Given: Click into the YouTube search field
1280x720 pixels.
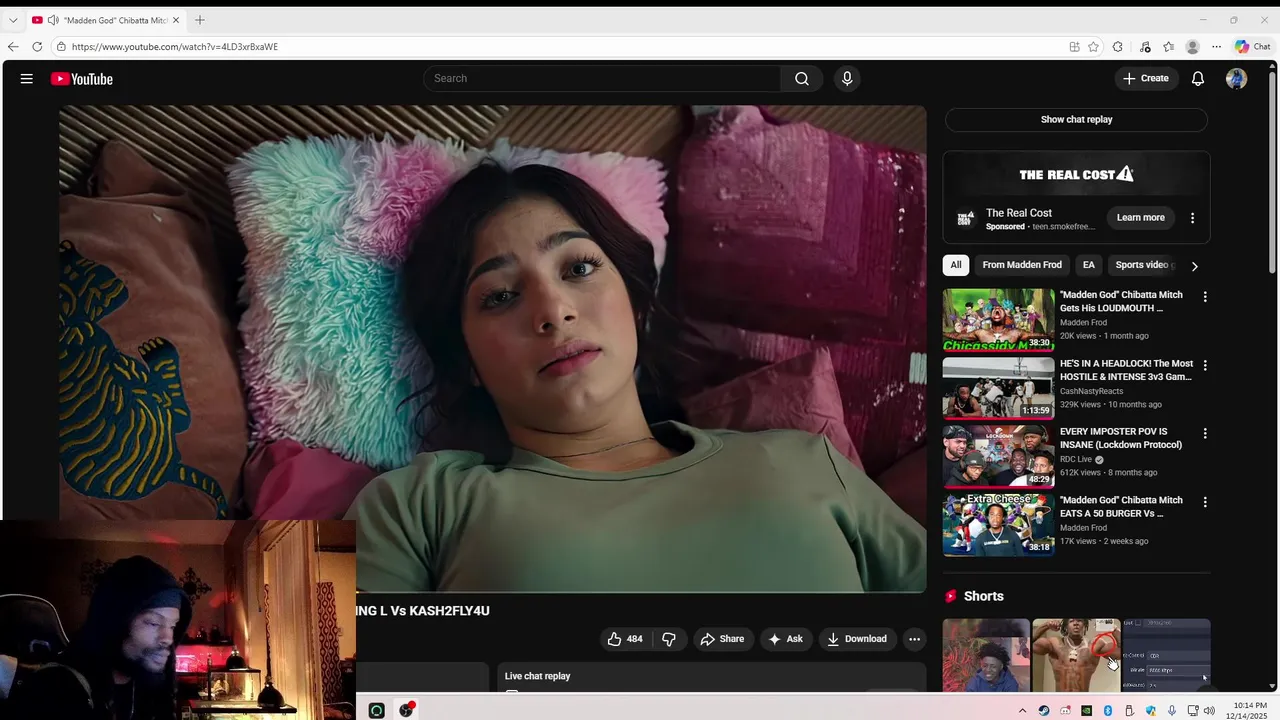Looking at the screenshot, I should (602, 79).
